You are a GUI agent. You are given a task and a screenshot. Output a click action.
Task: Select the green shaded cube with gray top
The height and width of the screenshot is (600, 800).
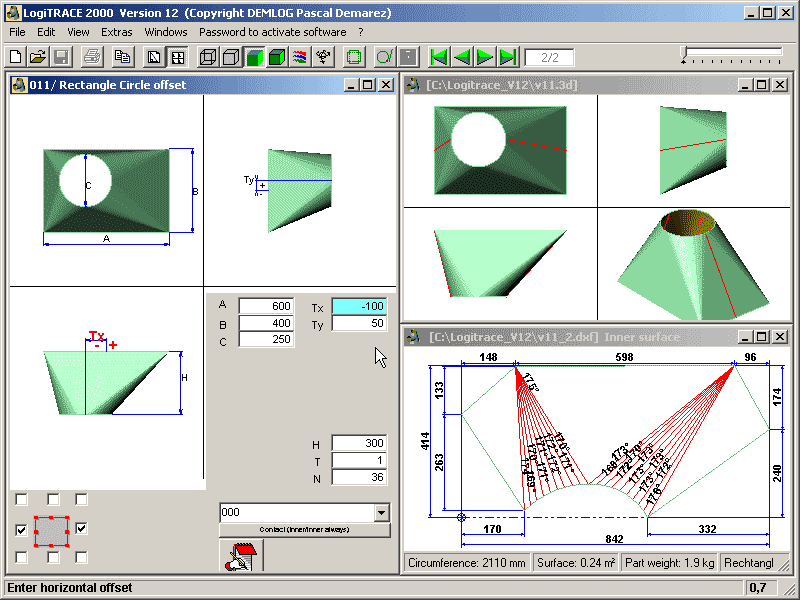pyautogui.click(x=254, y=57)
